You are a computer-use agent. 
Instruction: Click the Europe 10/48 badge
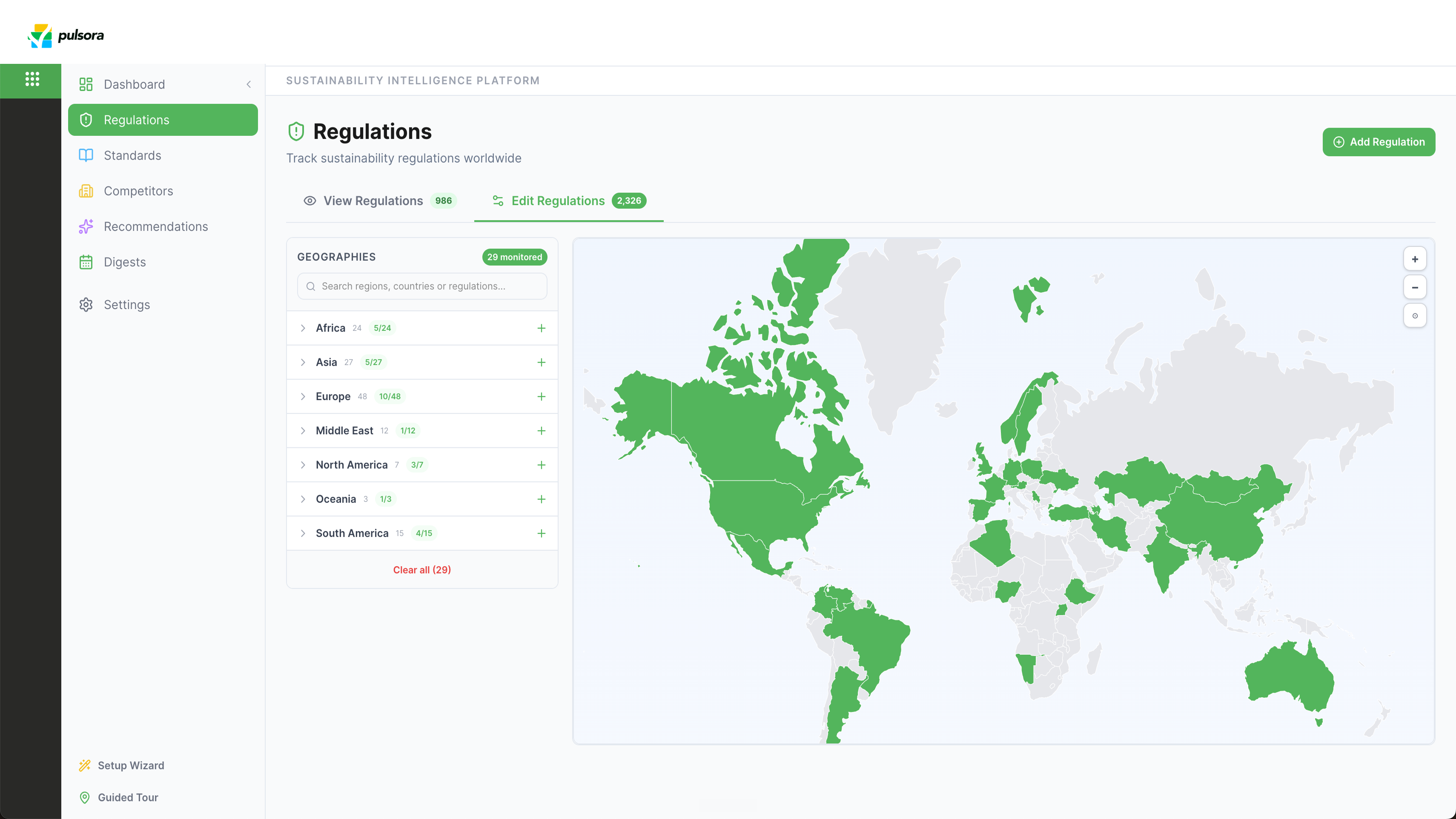tap(390, 396)
